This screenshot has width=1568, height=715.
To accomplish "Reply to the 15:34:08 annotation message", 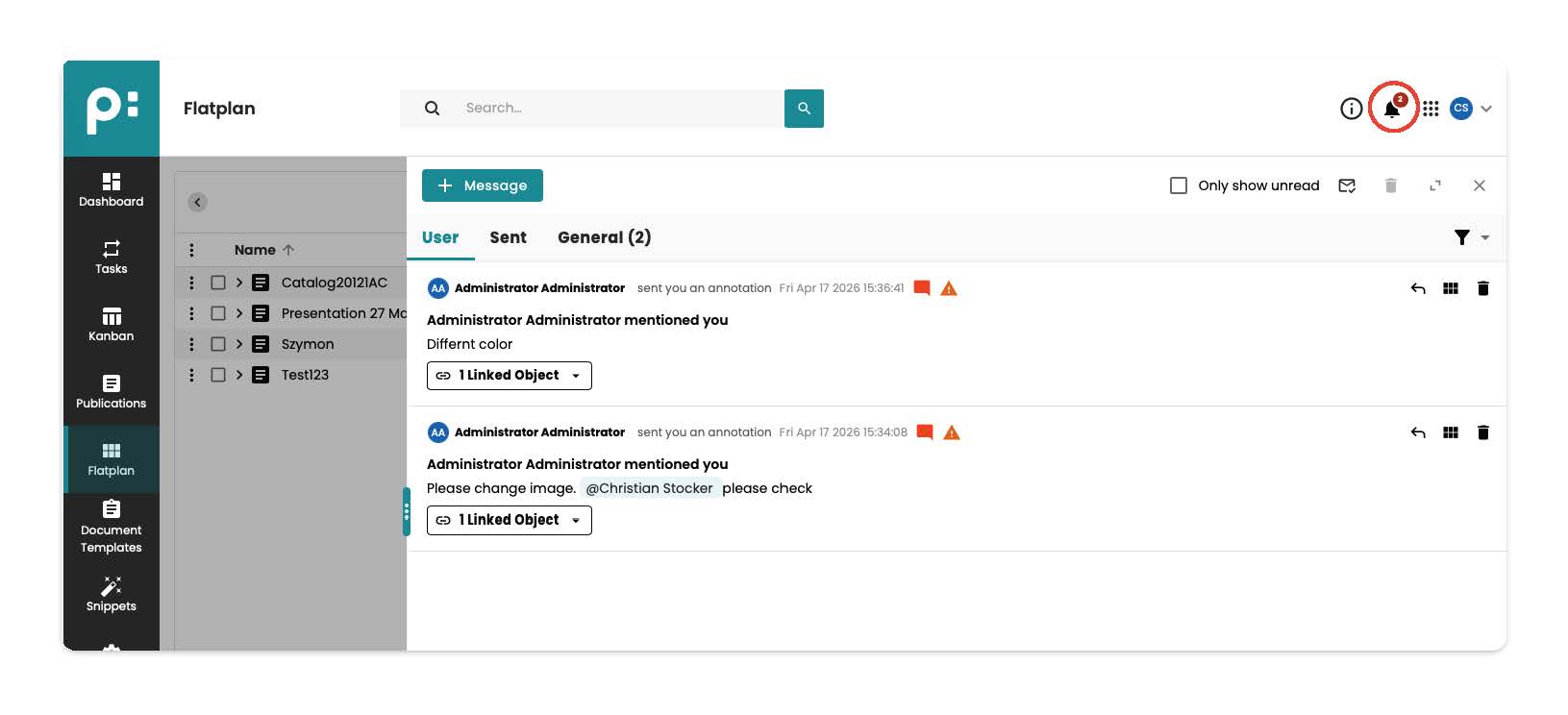I will [x=1418, y=432].
